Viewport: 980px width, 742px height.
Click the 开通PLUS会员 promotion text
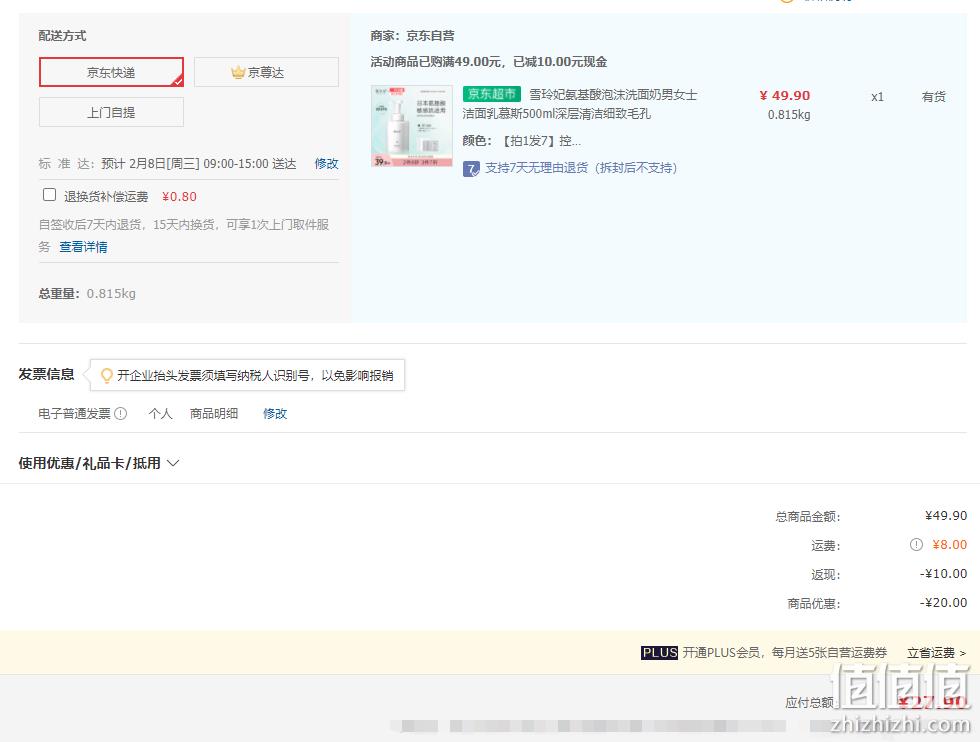click(x=784, y=653)
